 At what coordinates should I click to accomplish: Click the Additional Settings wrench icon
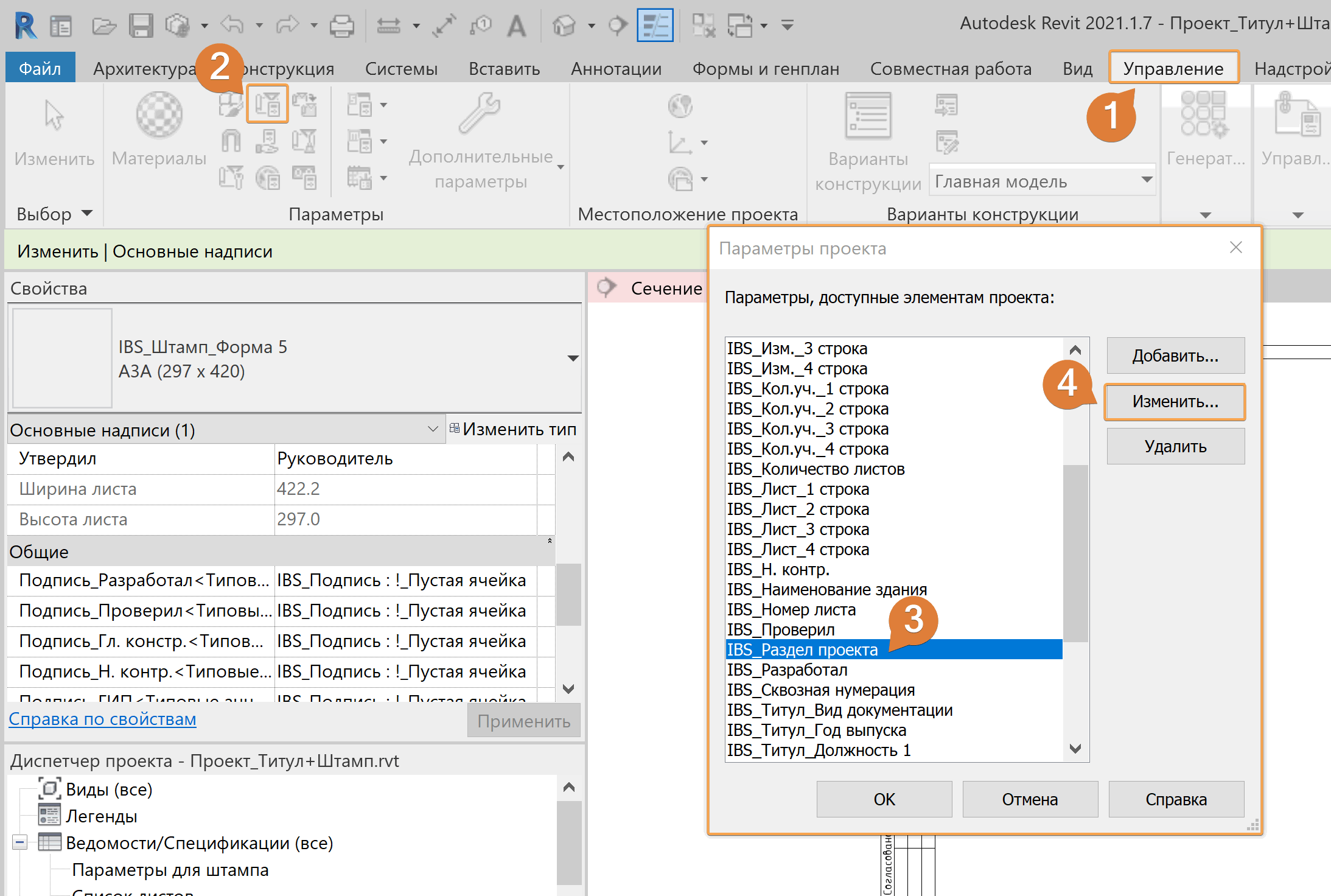pos(480,113)
